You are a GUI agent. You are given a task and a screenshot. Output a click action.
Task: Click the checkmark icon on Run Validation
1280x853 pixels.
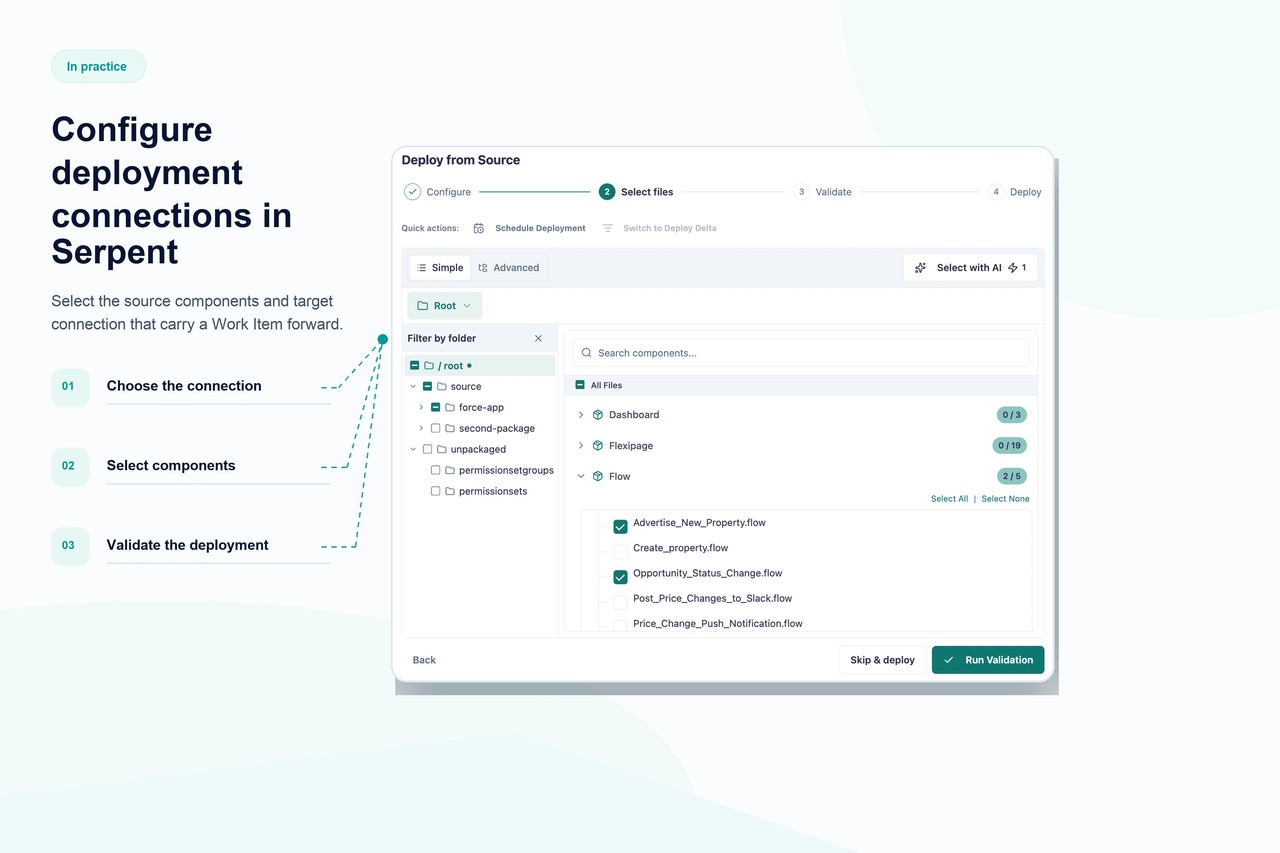click(949, 660)
